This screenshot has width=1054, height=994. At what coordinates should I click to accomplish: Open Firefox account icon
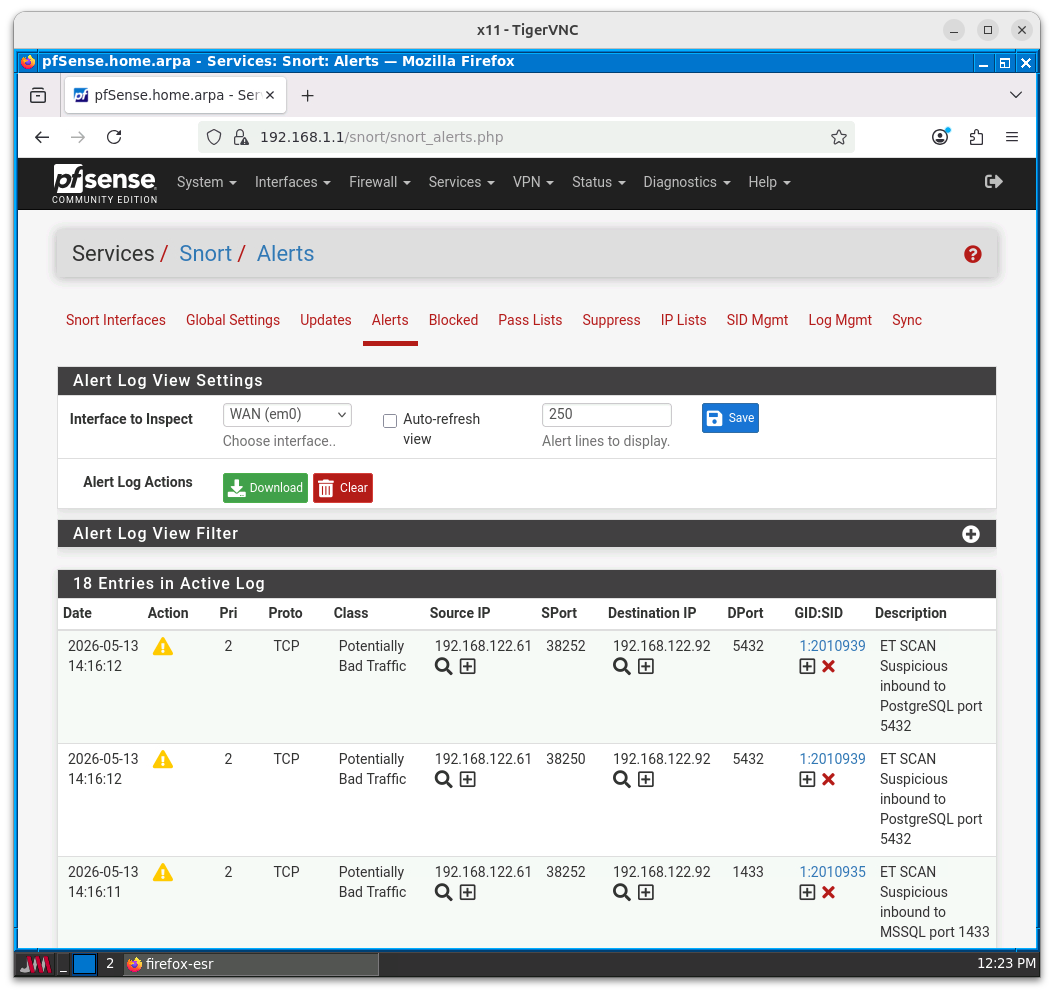(x=940, y=137)
